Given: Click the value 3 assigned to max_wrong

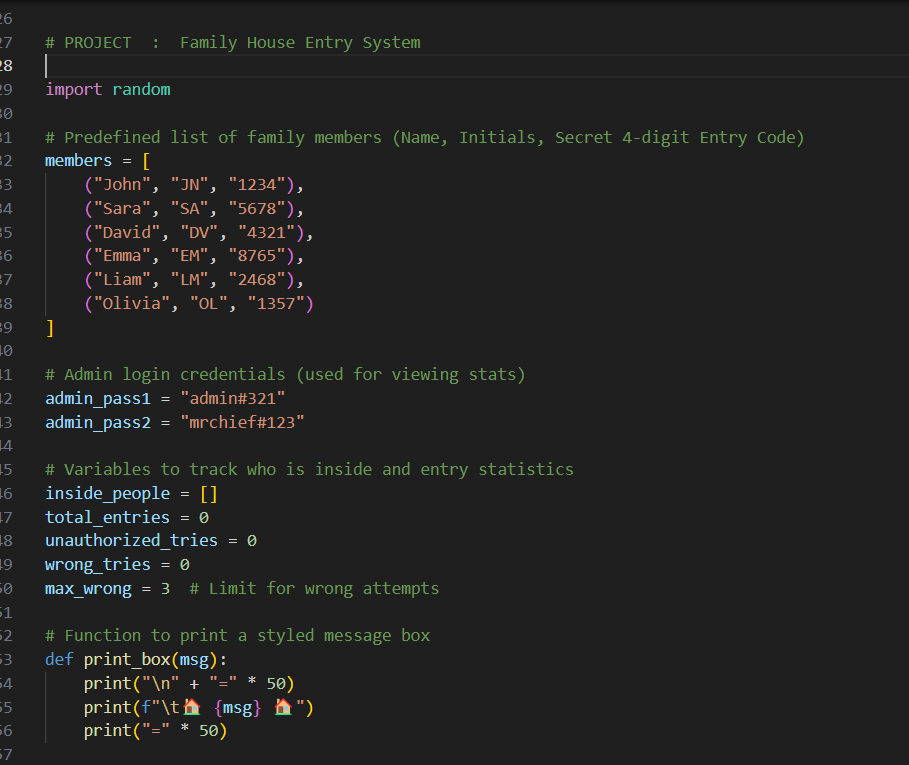Looking at the screenshot, I should click(165, 589).
